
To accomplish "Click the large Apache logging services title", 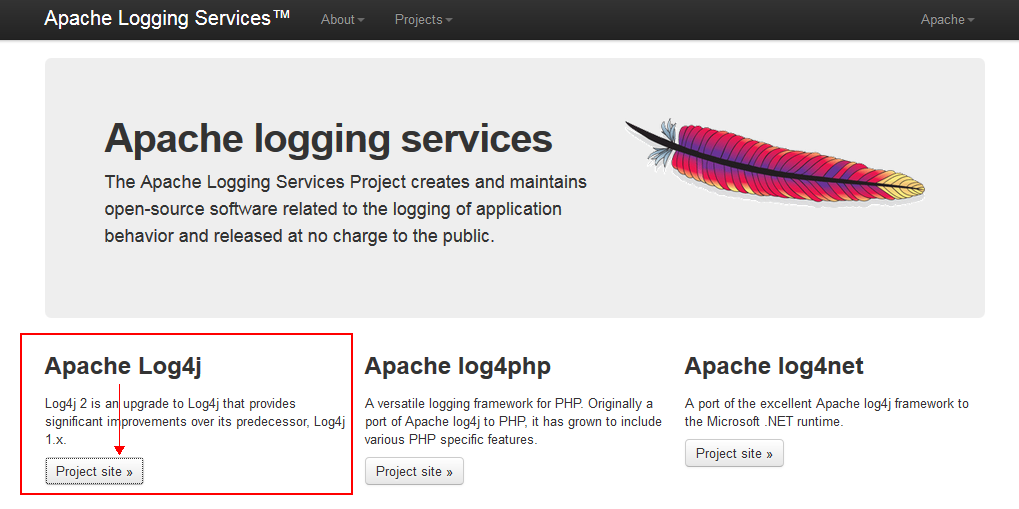I will 328,138.
